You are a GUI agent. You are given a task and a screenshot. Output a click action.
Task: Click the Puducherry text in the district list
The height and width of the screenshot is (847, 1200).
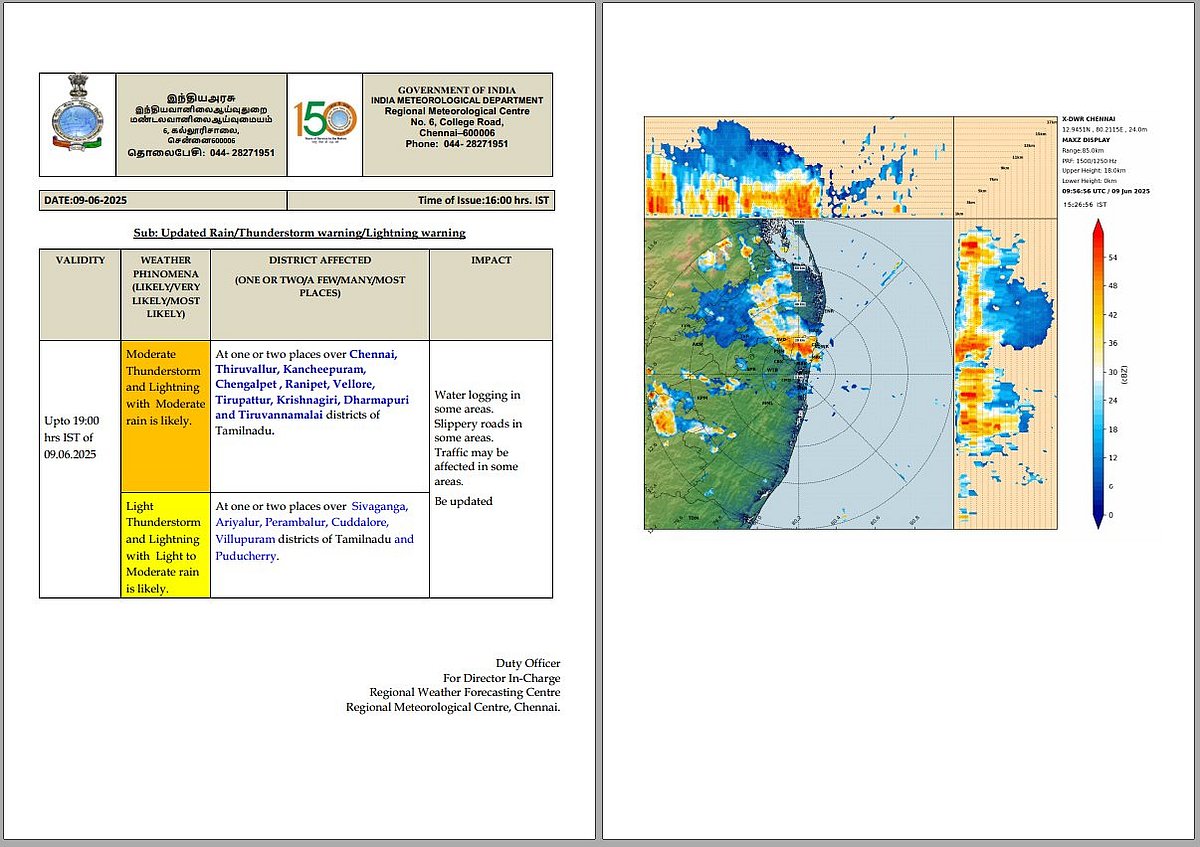coord(246,556)
